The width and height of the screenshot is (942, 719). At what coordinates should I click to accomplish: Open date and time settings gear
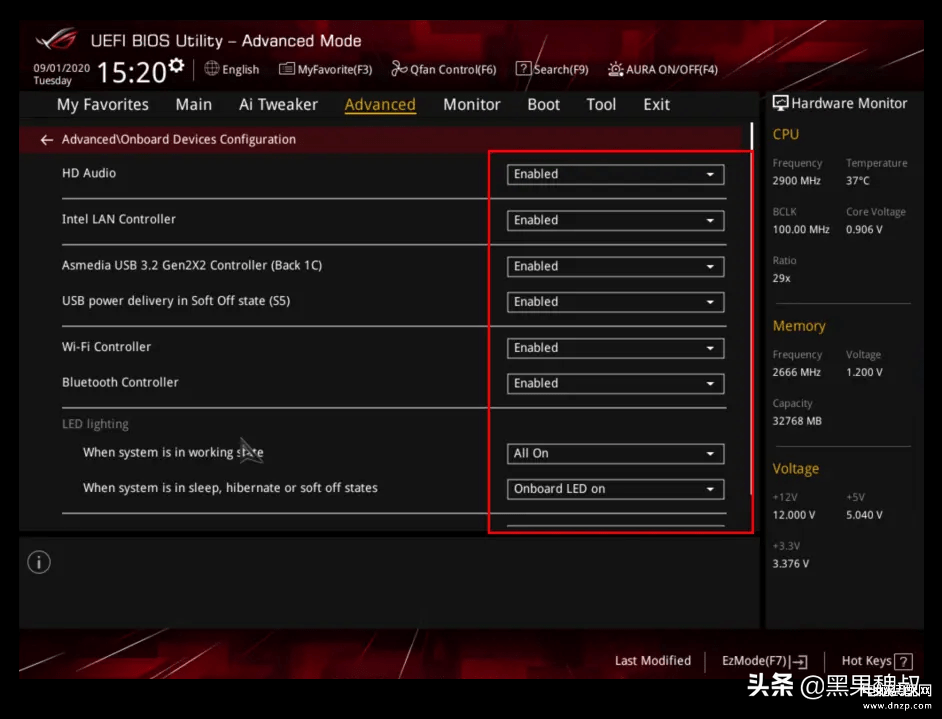point(176,65)
